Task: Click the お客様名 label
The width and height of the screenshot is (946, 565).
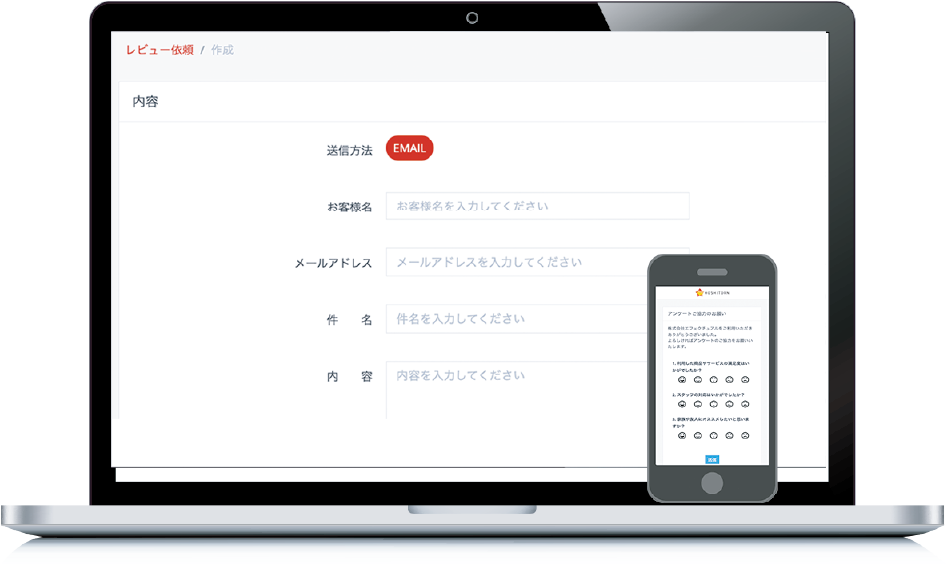Action: [x=349, y=207]
